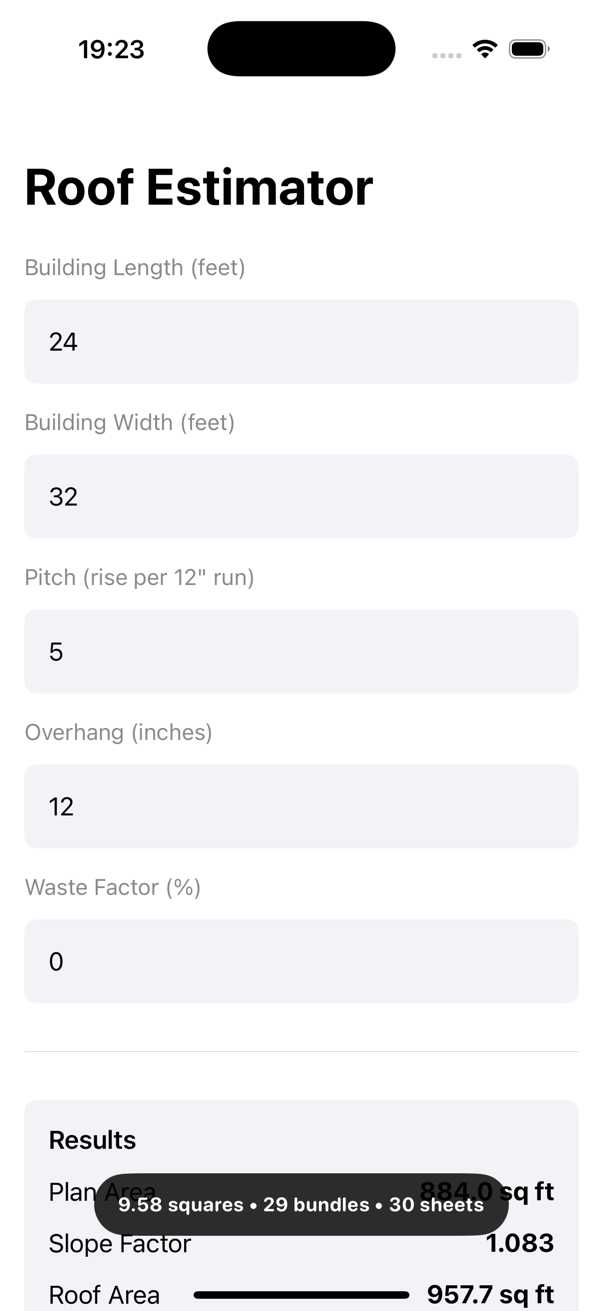Tap the Roof Estimator title
The image size is (603, 1311).
pos(198,186)
